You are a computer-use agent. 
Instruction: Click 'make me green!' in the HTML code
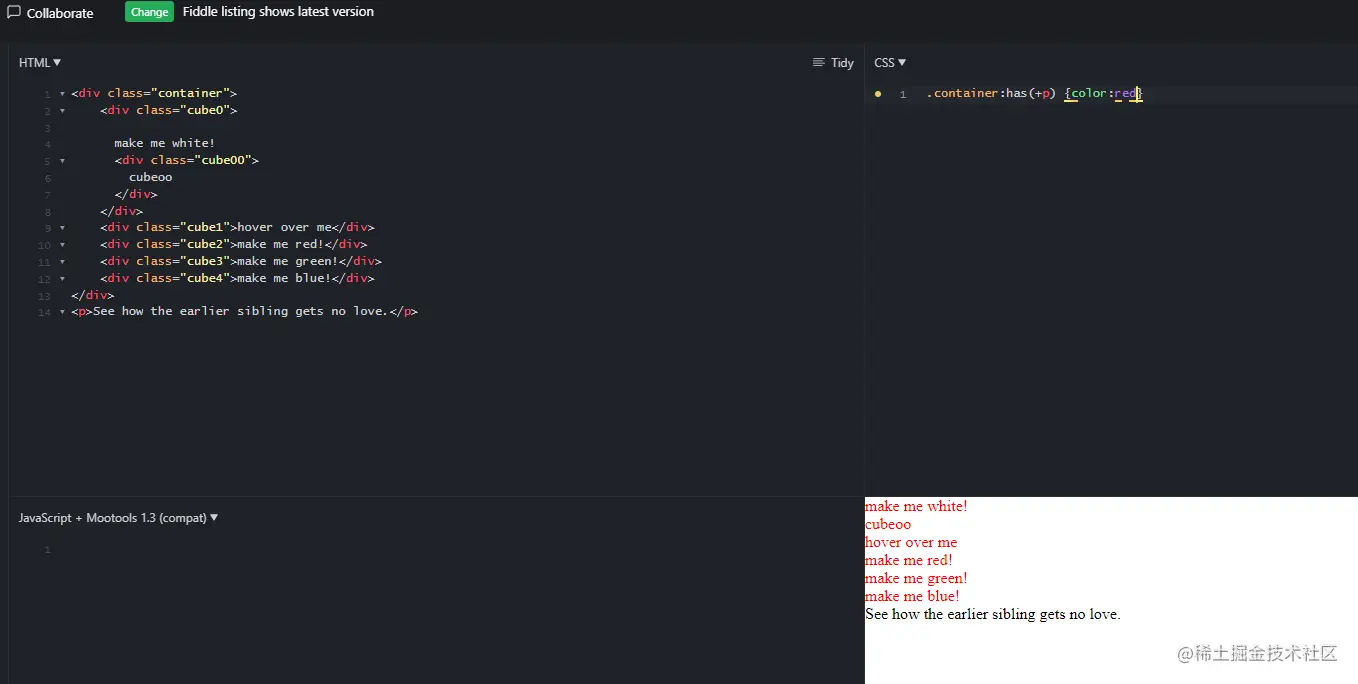(x=287, y=261)
